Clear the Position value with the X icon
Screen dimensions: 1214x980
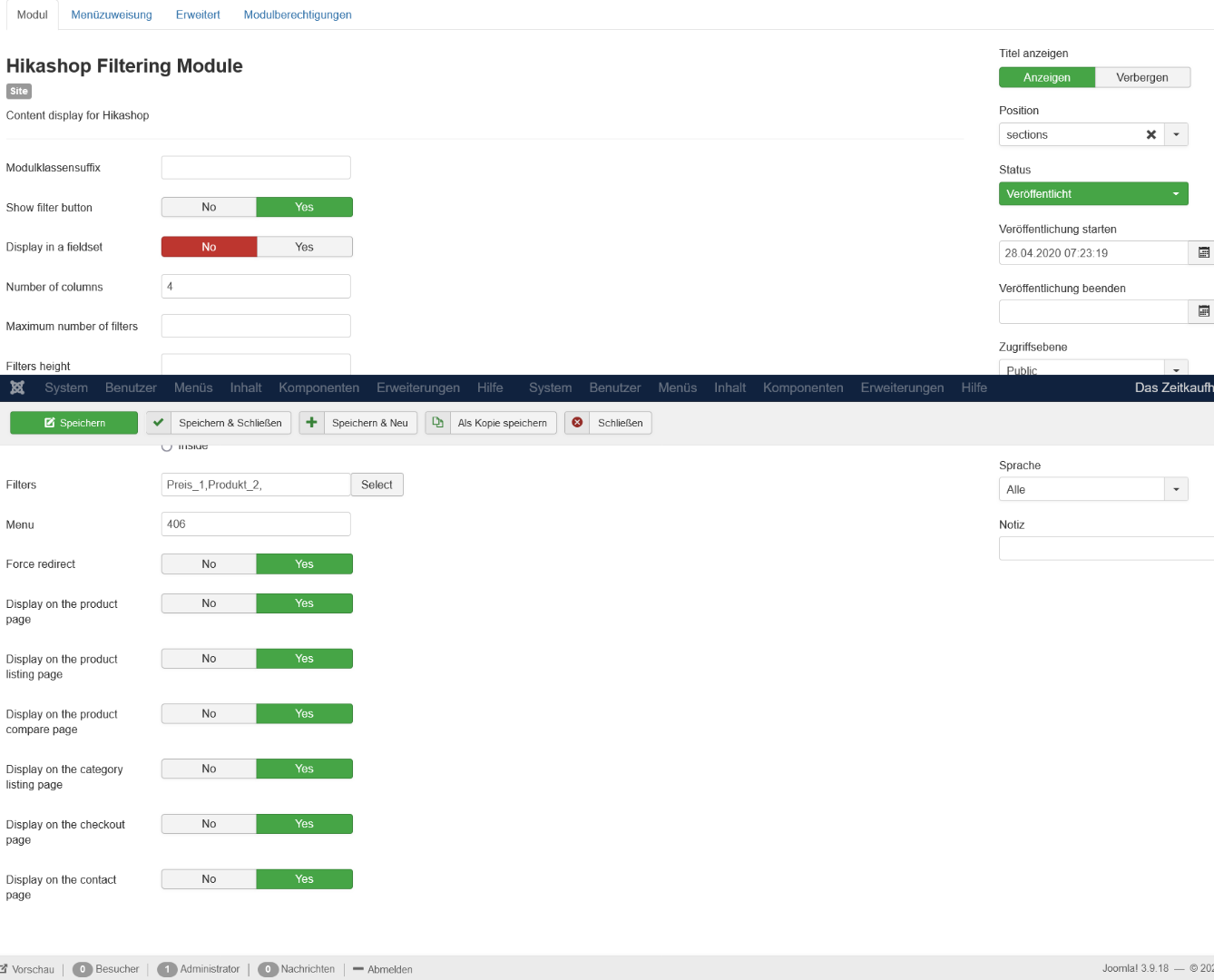(x=1151, y=134)
